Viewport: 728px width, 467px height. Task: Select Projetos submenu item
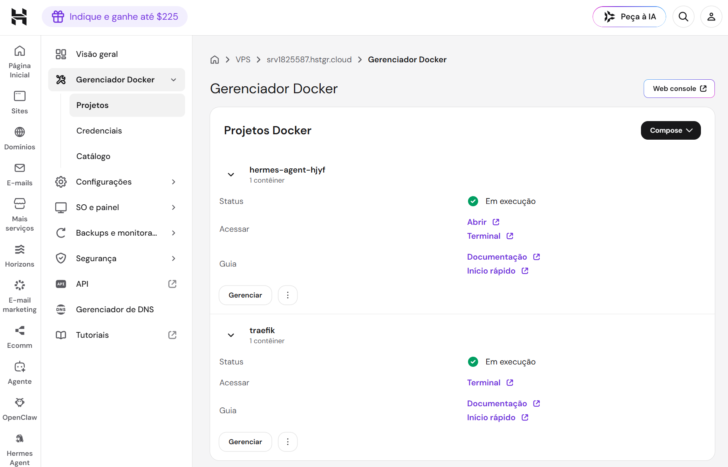(127, 105)
